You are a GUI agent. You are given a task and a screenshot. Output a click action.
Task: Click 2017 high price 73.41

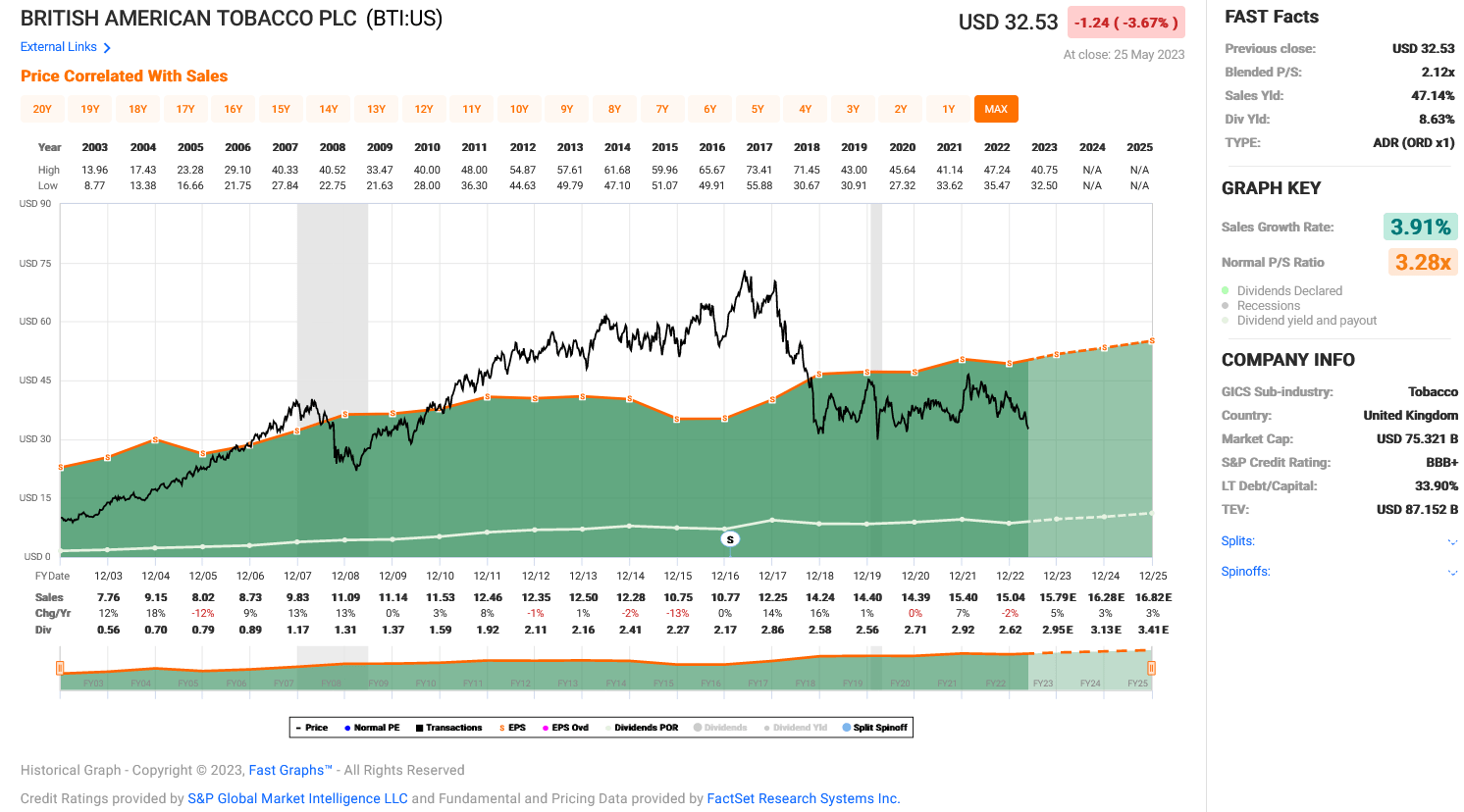point(759,170)
